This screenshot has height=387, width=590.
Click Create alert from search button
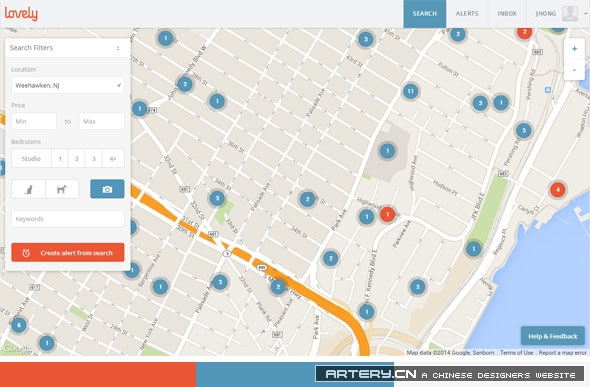click(x=68, y=253)
